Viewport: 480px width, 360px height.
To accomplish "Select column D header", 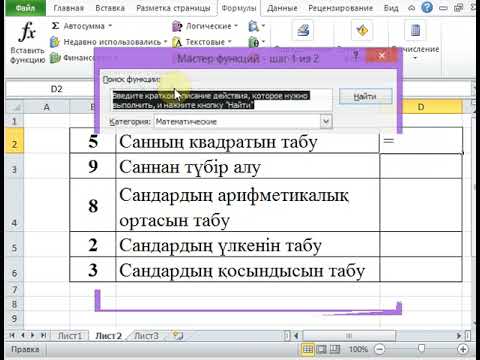I will 421,107.
